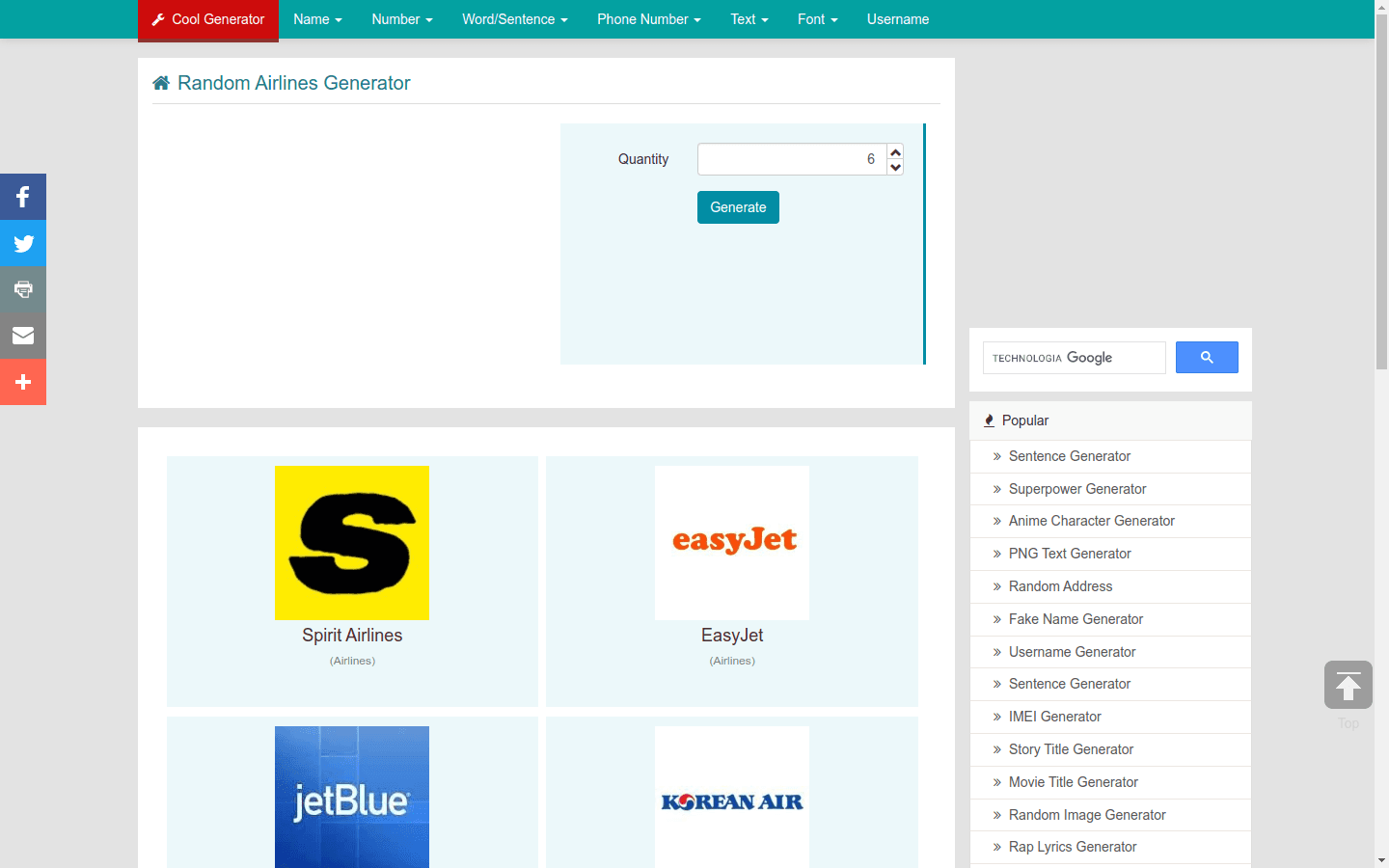Click the back-to-top arrow icon
Viewport: 1389px width, 868px height.
1348,685
